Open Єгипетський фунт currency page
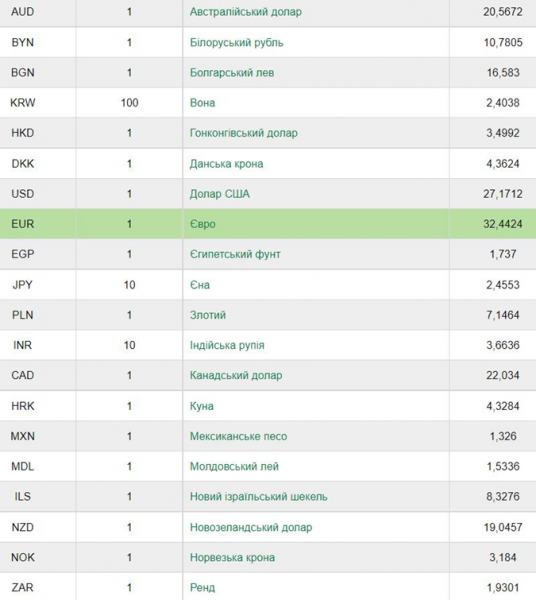Screen dimensions: 536x600 [x=235, y=254]
